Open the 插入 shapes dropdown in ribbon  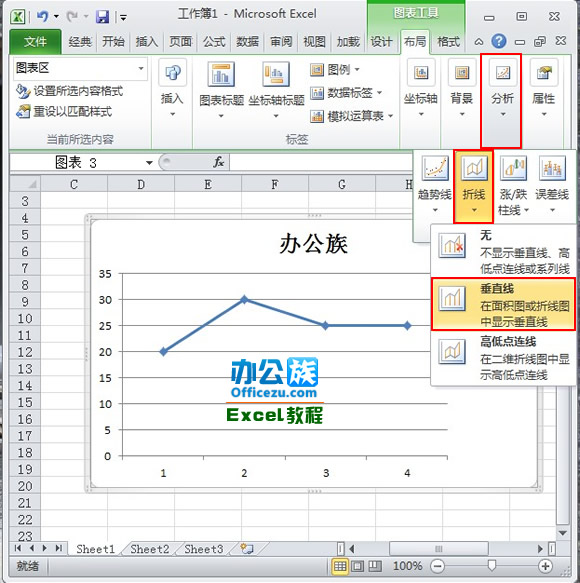click(172, 89)
